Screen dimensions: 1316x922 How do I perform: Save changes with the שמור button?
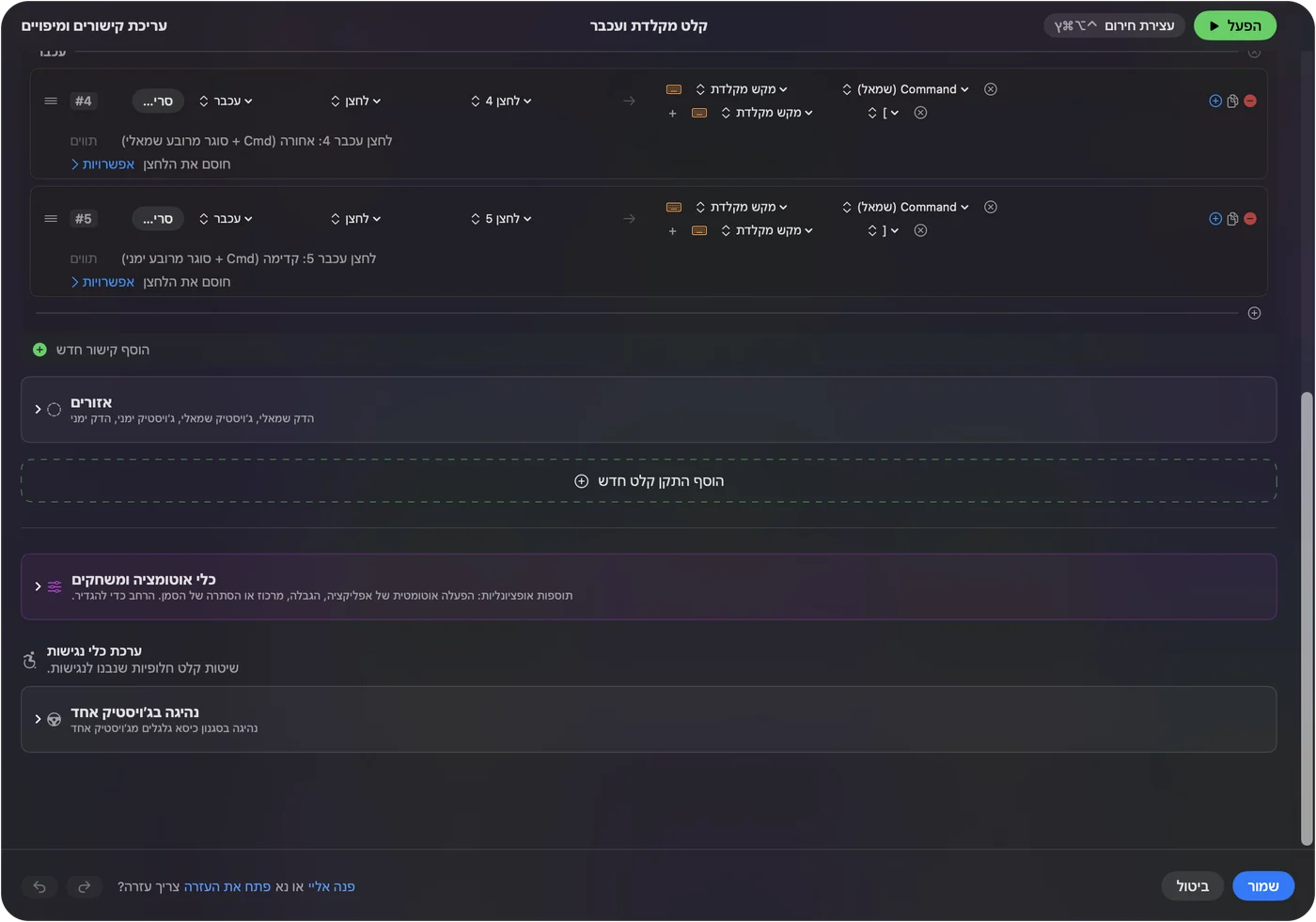pyautogui.click(x=1263, y=886)
